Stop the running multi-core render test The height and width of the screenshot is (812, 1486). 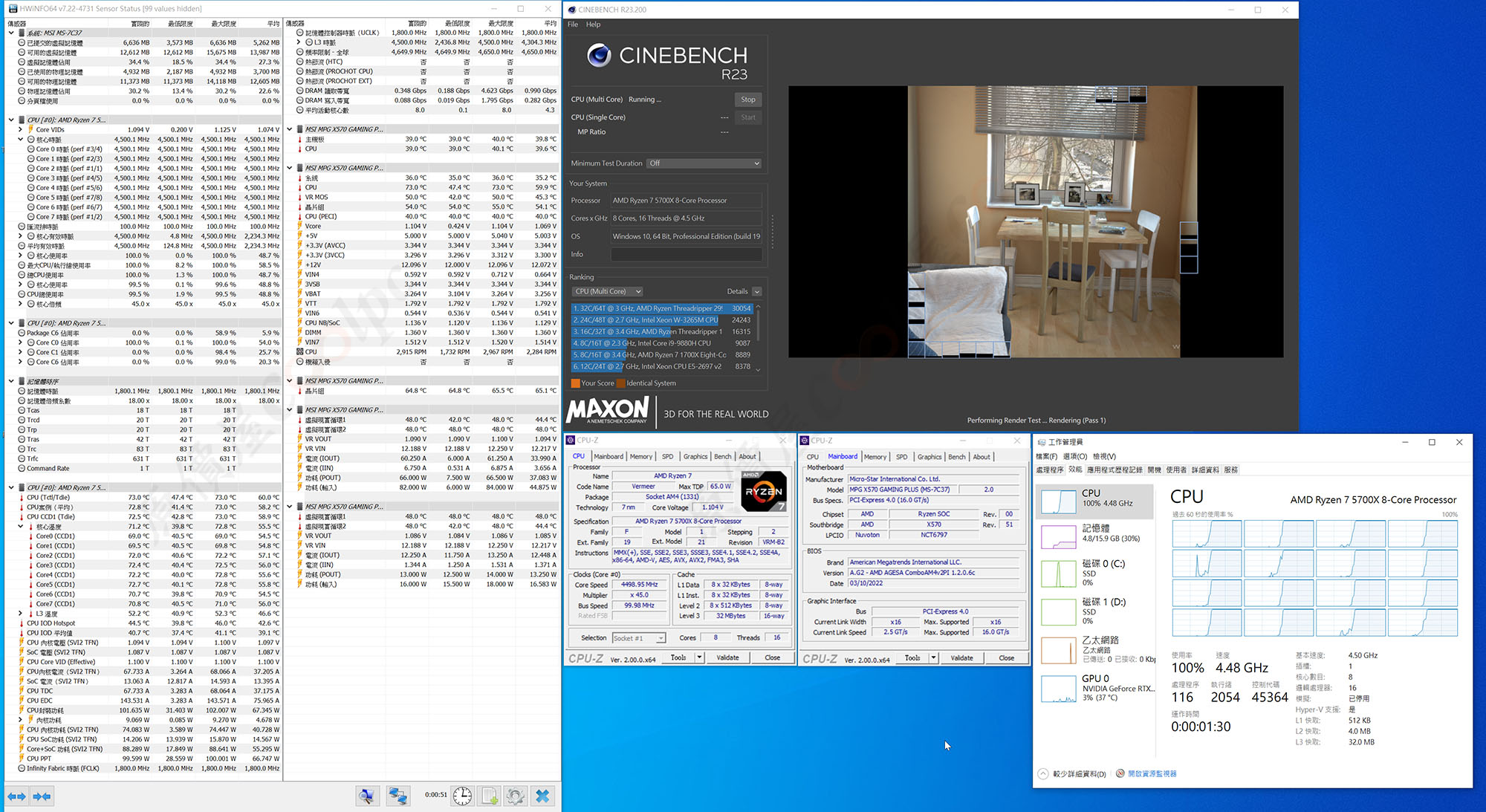[x=747, y=100]
